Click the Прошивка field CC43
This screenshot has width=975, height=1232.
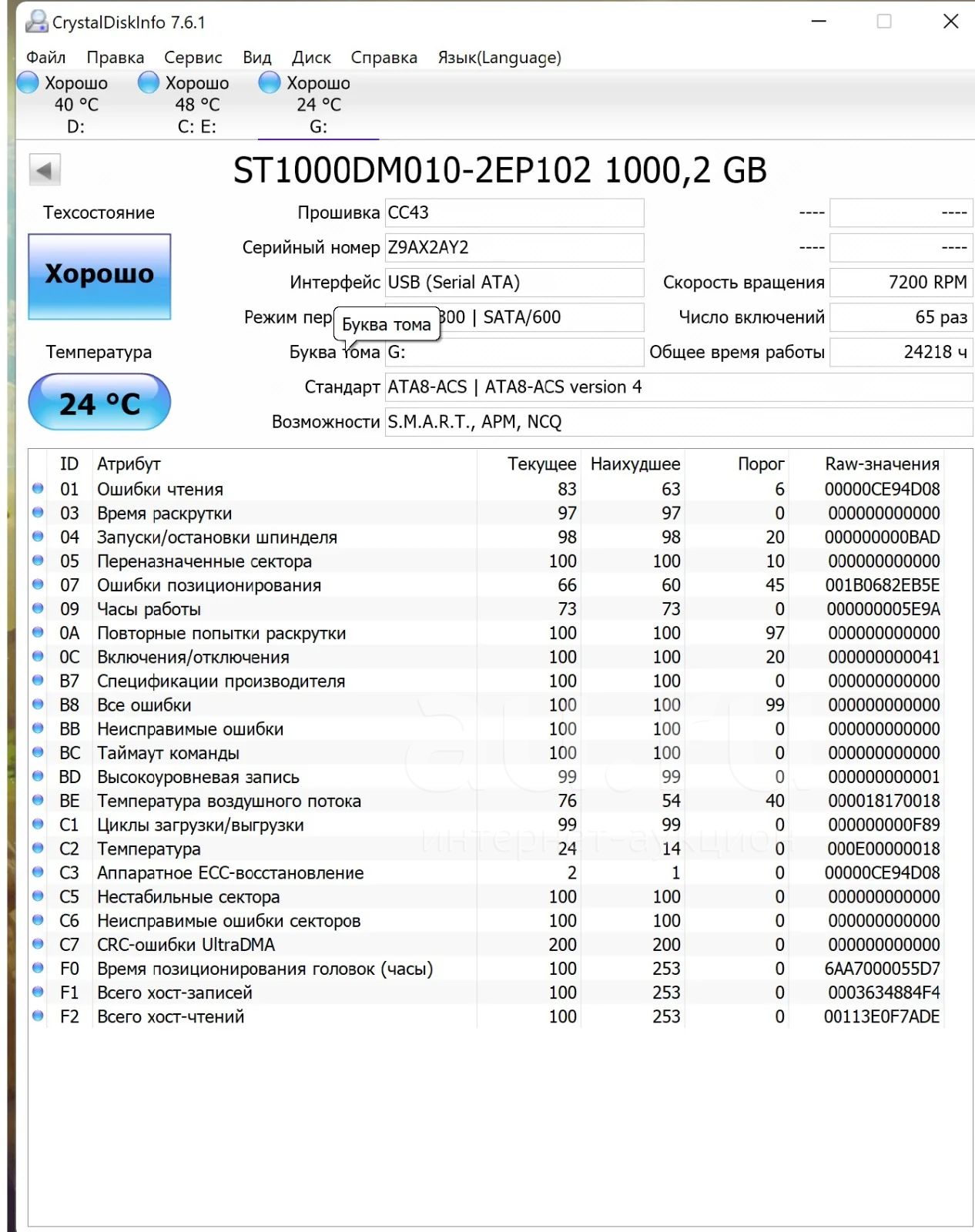pyautogui.click(x=514, y=213)
